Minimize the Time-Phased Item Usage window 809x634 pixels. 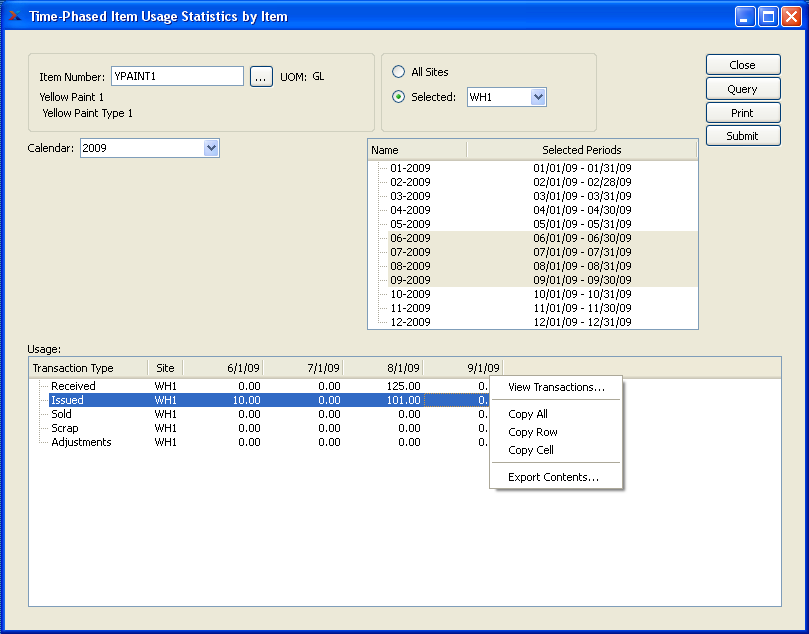click(x=746, y=16)
